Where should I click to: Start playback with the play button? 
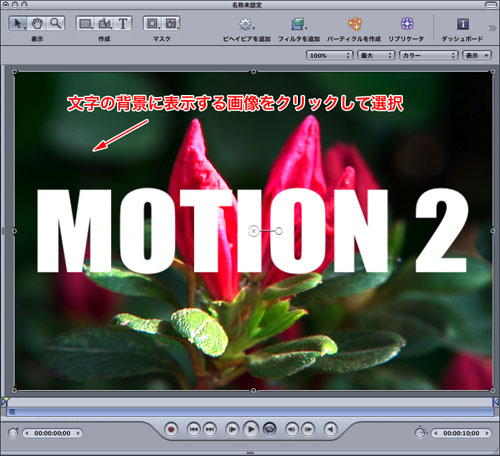coord(251,429)
